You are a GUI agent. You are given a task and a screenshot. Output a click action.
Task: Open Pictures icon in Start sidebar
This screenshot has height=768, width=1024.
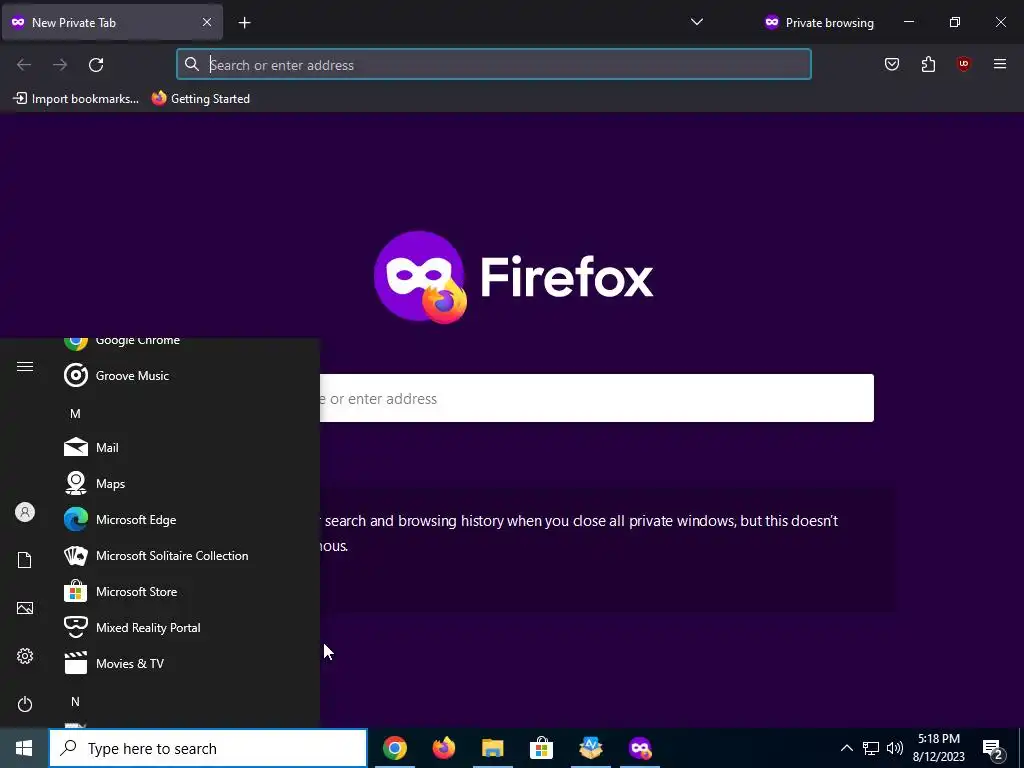[x=25, y=608]
